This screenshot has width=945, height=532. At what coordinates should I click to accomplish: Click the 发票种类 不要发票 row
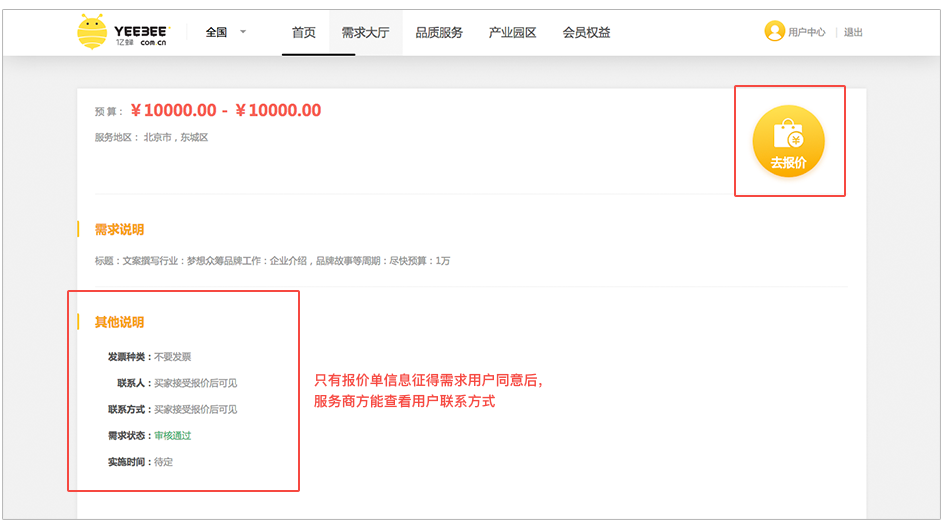click(x=150, y=357)
